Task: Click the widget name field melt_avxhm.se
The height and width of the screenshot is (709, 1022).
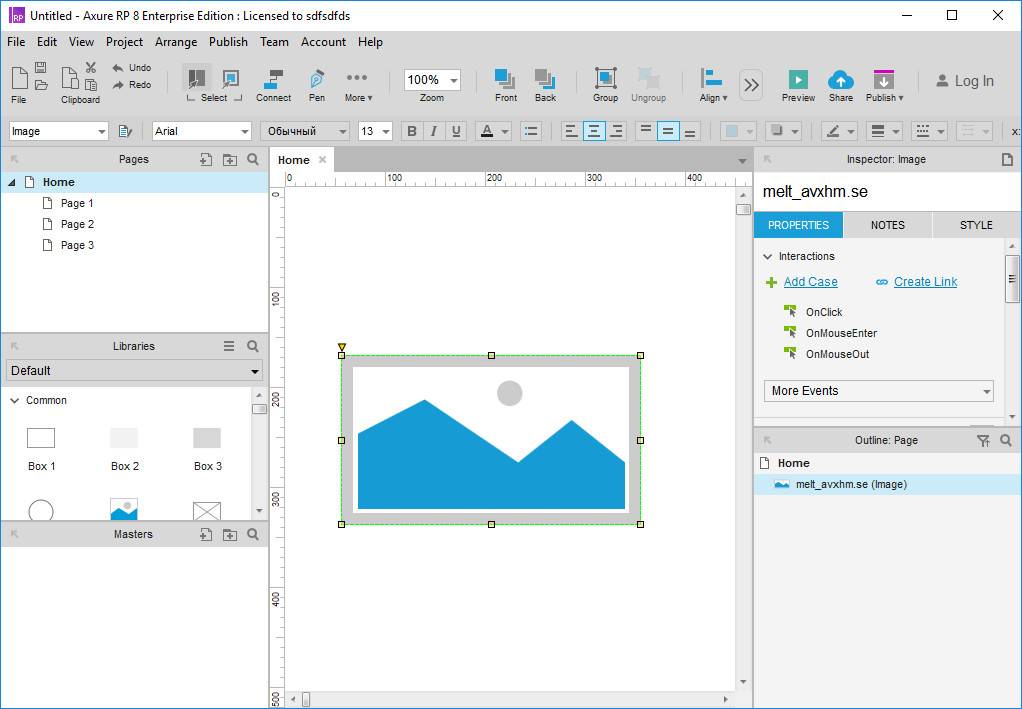Action: coord(887,192)
